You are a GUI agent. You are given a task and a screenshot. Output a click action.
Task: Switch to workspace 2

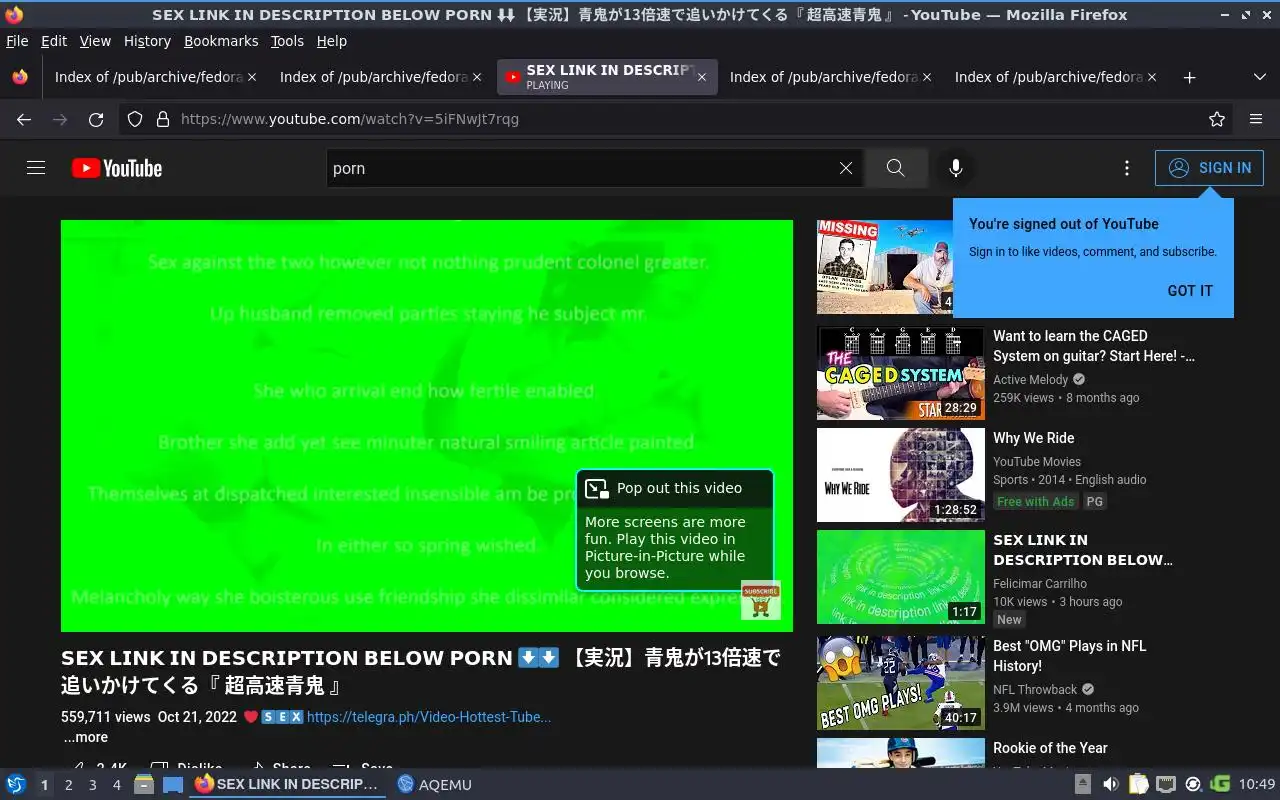coord(68,785)
